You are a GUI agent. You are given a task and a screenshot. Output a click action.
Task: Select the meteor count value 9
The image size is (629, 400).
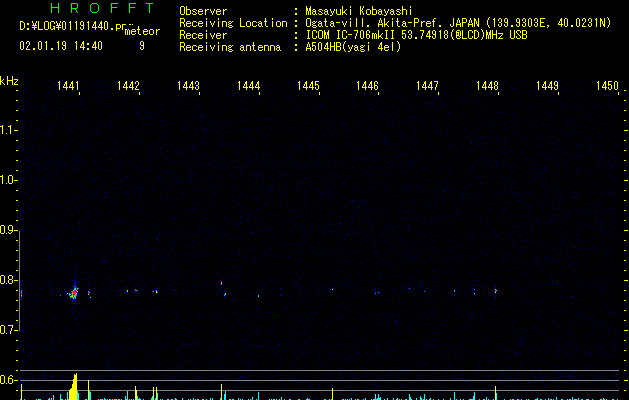142,46
